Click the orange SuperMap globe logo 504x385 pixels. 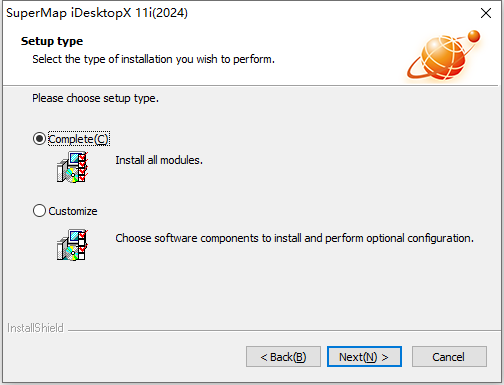click(439, 58)
